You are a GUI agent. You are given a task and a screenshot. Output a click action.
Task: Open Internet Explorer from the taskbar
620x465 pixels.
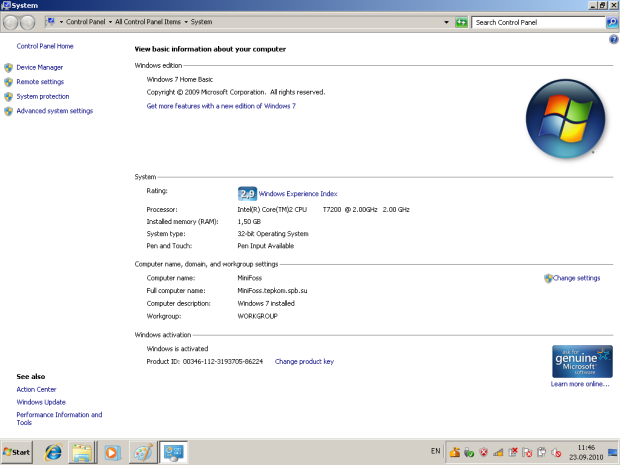53,452
